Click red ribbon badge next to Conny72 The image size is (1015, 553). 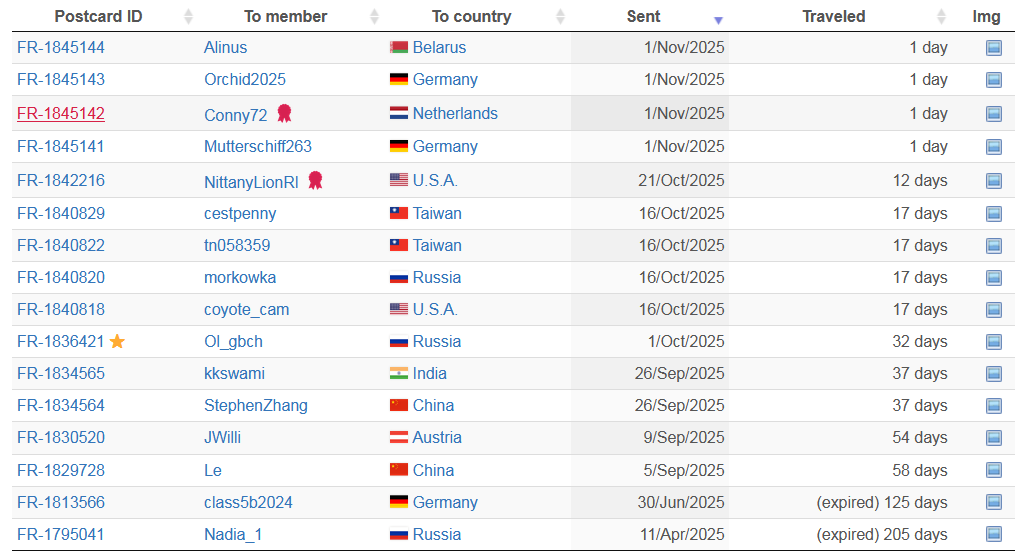[x=285, y=113]
